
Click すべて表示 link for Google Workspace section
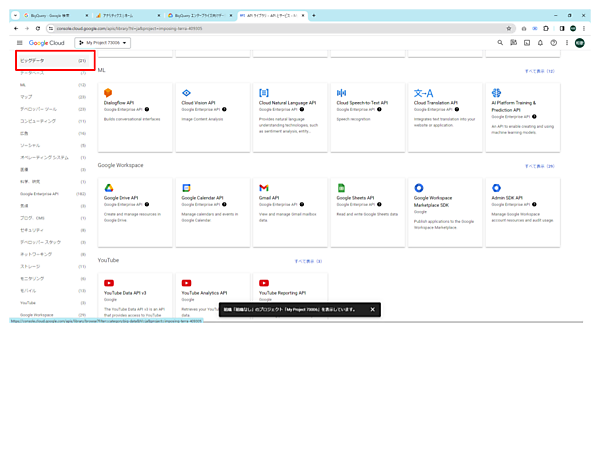[x=540, y=166]
